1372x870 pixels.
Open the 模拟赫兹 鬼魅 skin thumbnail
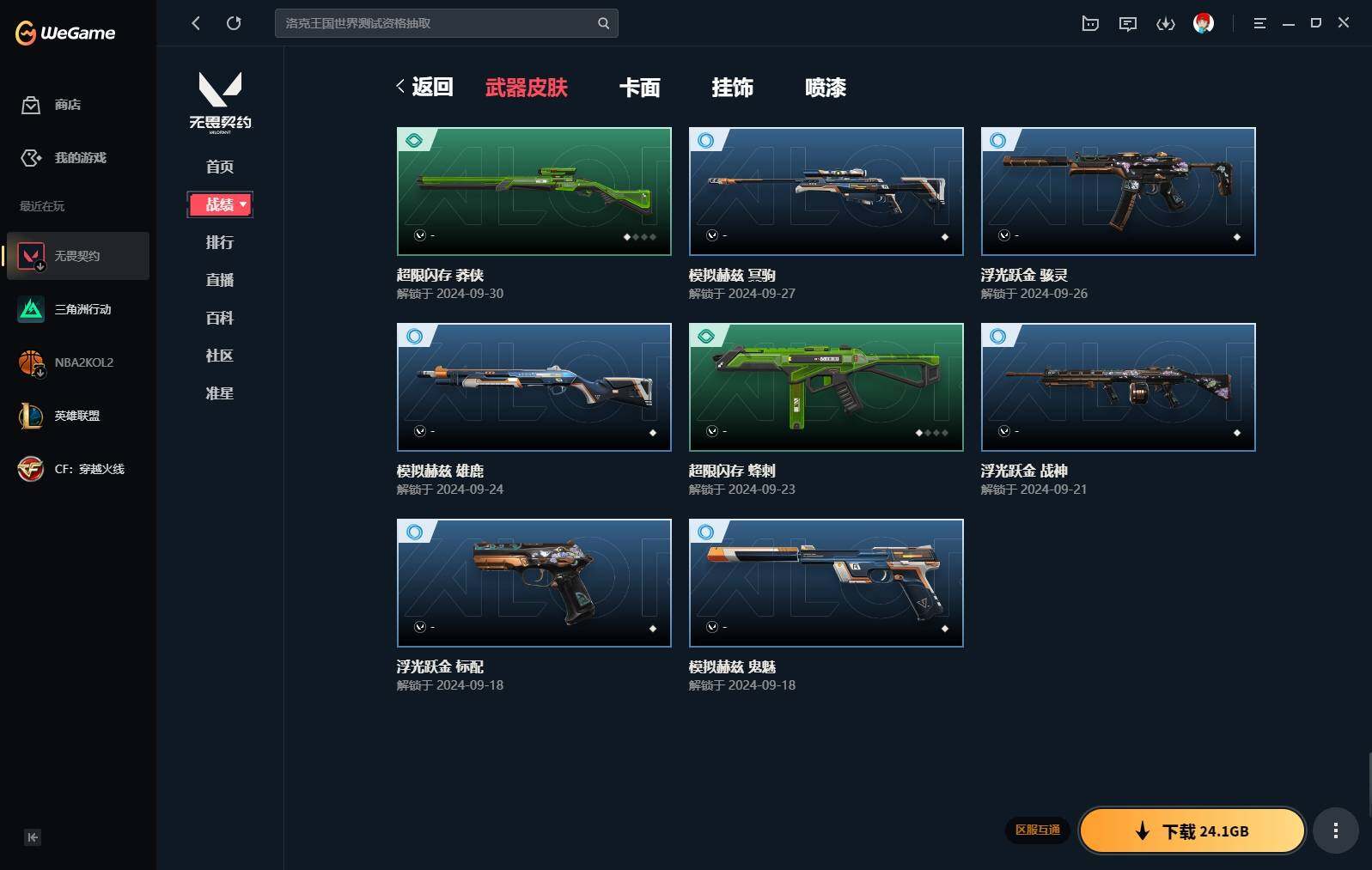click(826, 583)
